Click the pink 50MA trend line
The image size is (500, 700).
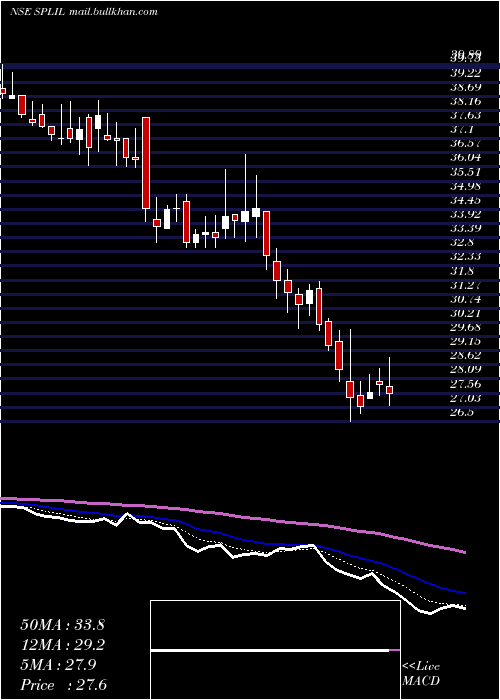point(232,516)
